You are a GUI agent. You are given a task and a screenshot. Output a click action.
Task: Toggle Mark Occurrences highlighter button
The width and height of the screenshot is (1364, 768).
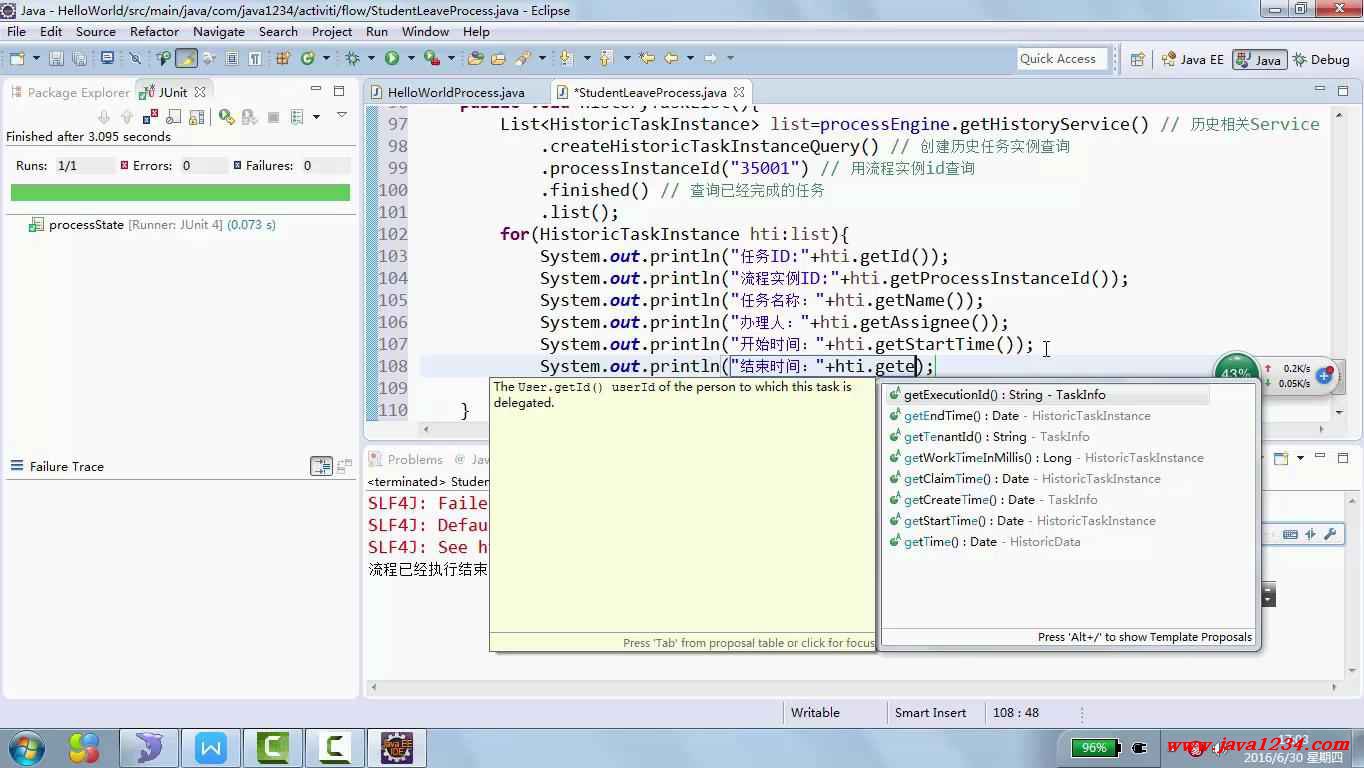coord(186,58)
